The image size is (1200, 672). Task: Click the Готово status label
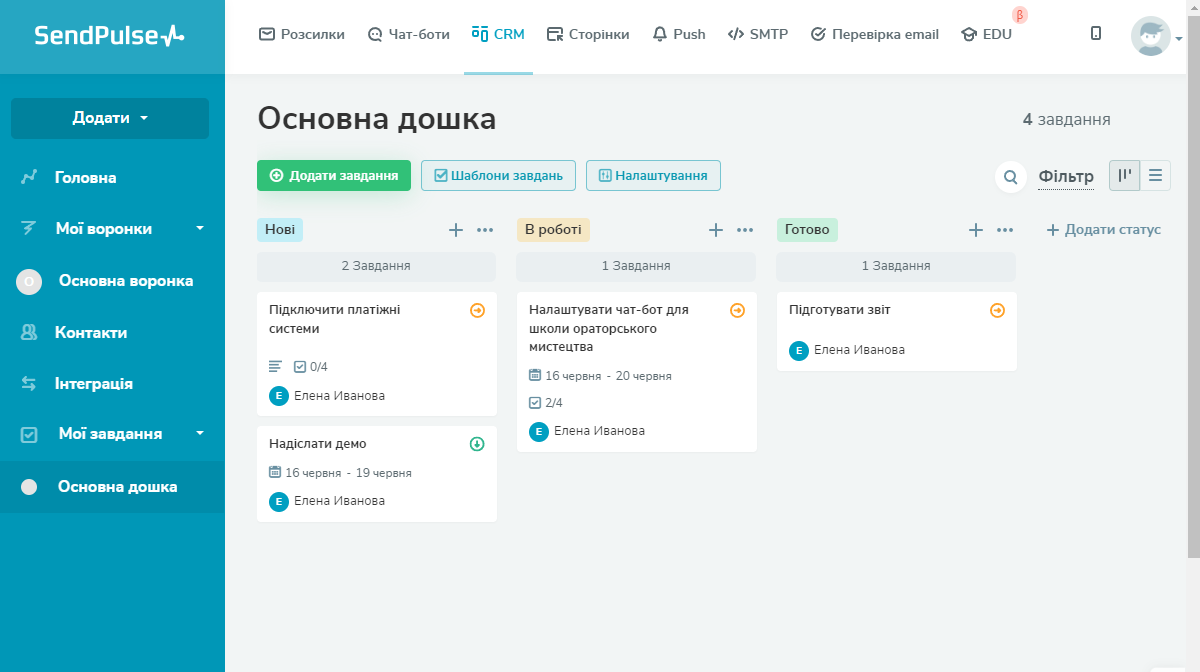click(x=807, y=230)
